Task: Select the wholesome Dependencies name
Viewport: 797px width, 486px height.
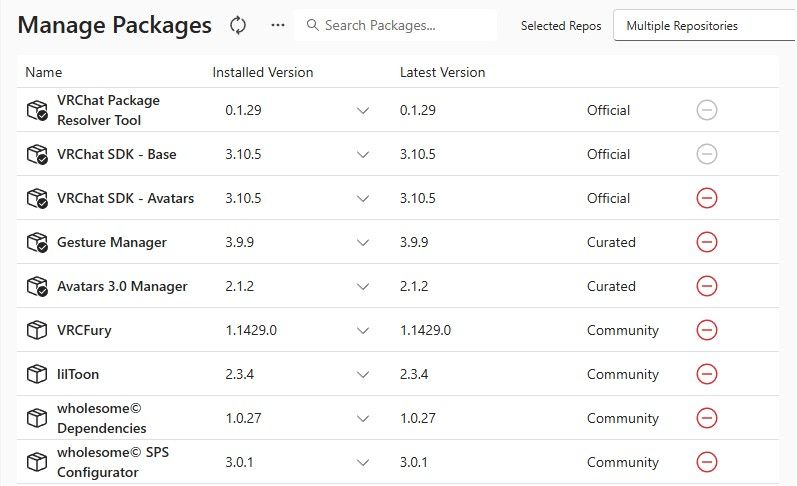Action: (102, 418)
